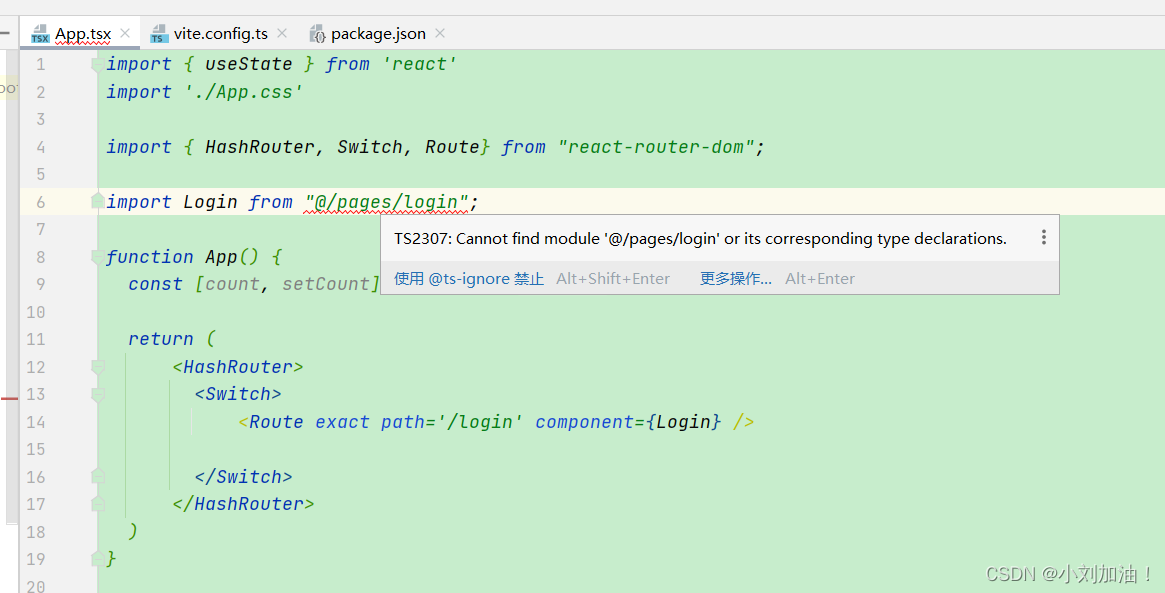Click the JSON file icon on package.json tab
The image size is (1165, 593).
(316, 33)
